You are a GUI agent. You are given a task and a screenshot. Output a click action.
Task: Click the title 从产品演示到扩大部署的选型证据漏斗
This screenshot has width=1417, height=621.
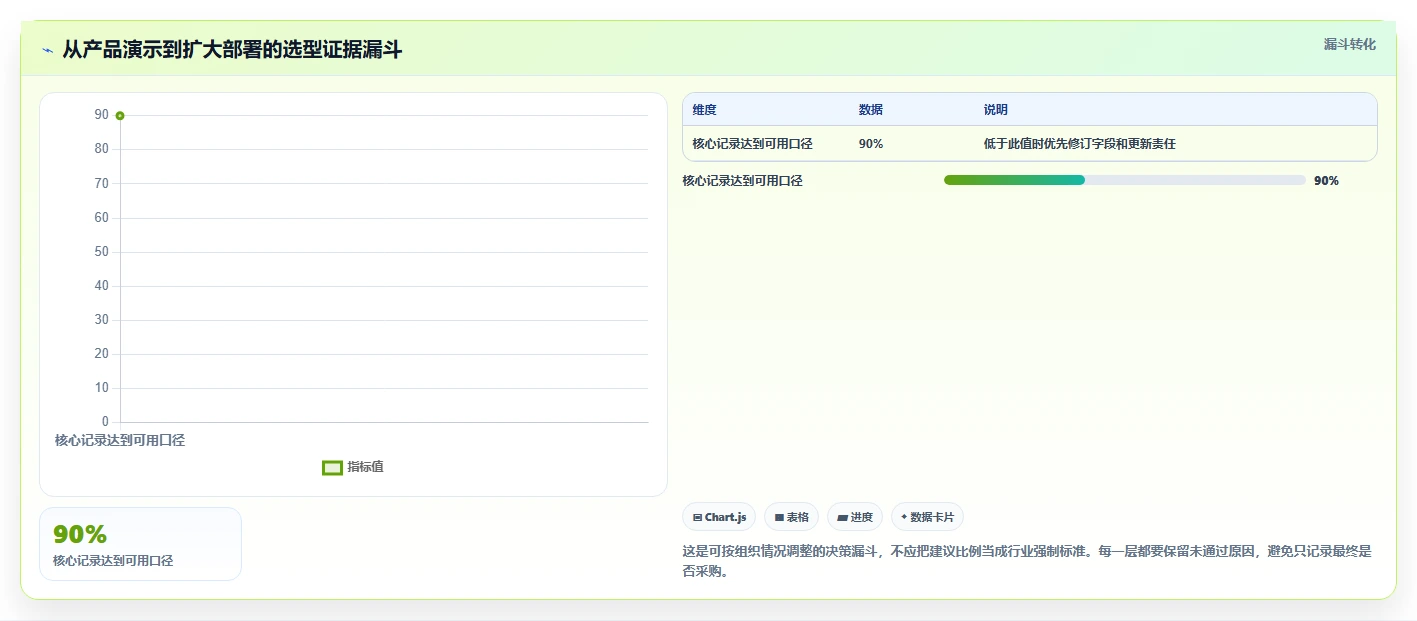click(232, 50)
